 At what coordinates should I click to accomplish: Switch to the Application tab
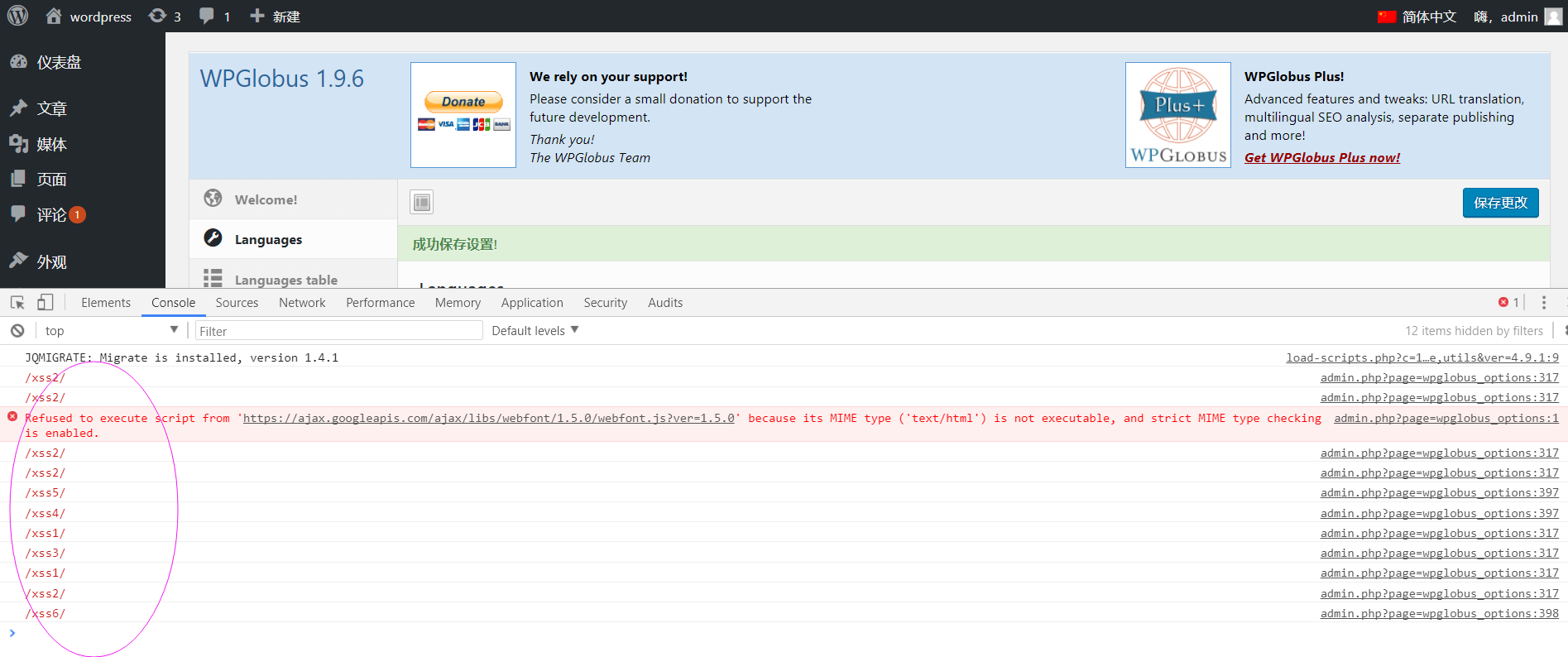tap(532, 303)
